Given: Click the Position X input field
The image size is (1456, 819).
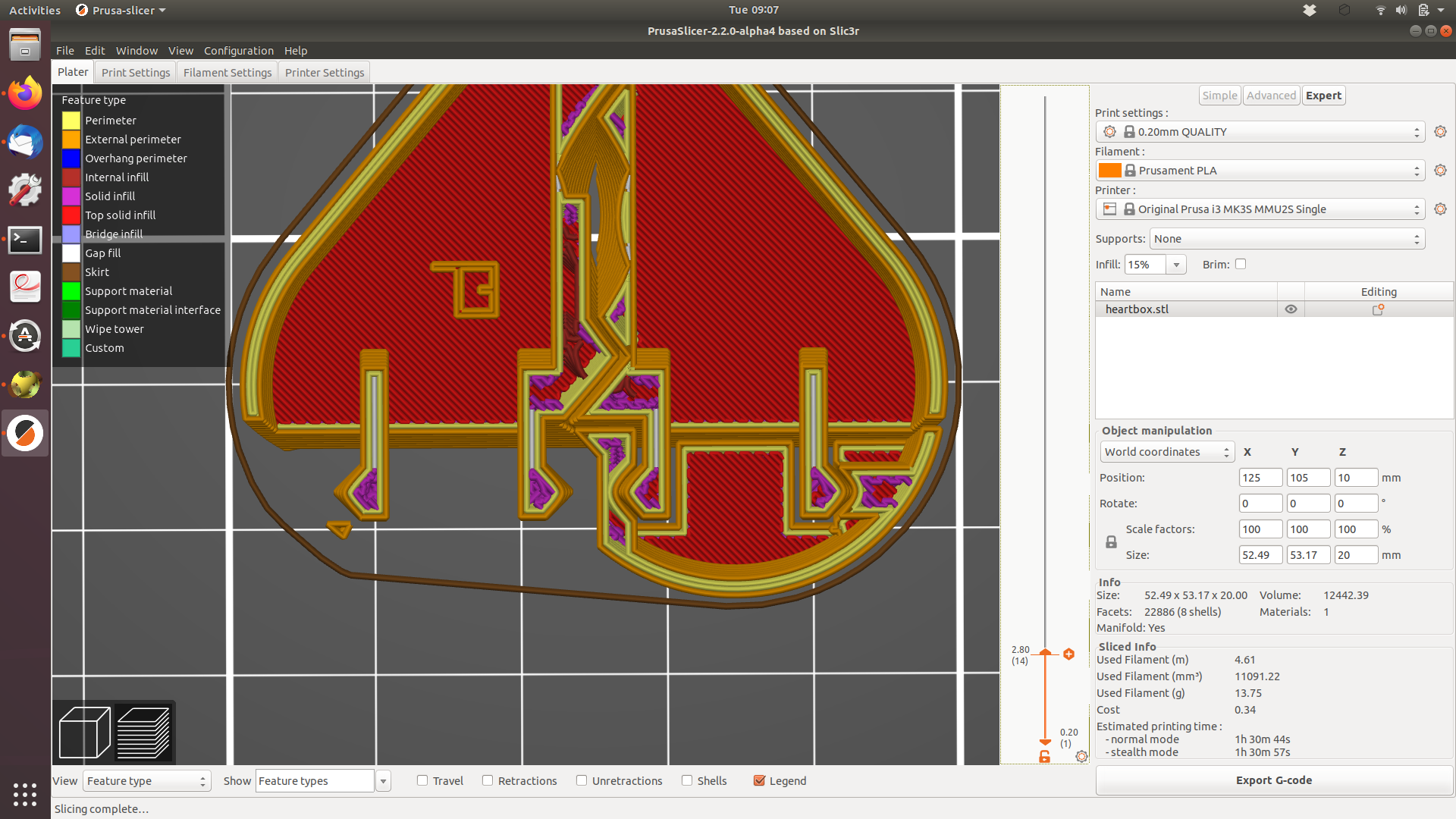Looking at the screenshot, I should [x=1260, y=478].
